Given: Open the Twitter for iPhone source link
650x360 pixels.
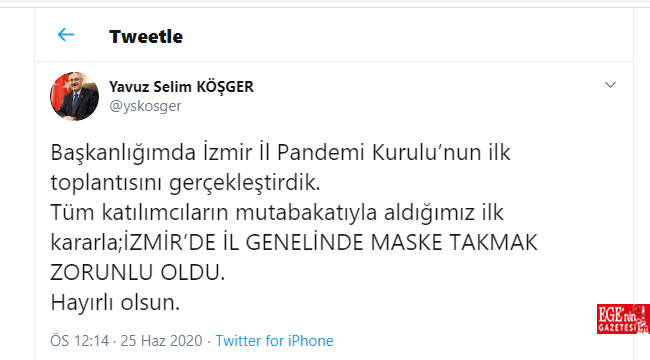Looking at the screenshot, I should pos(274,341).
